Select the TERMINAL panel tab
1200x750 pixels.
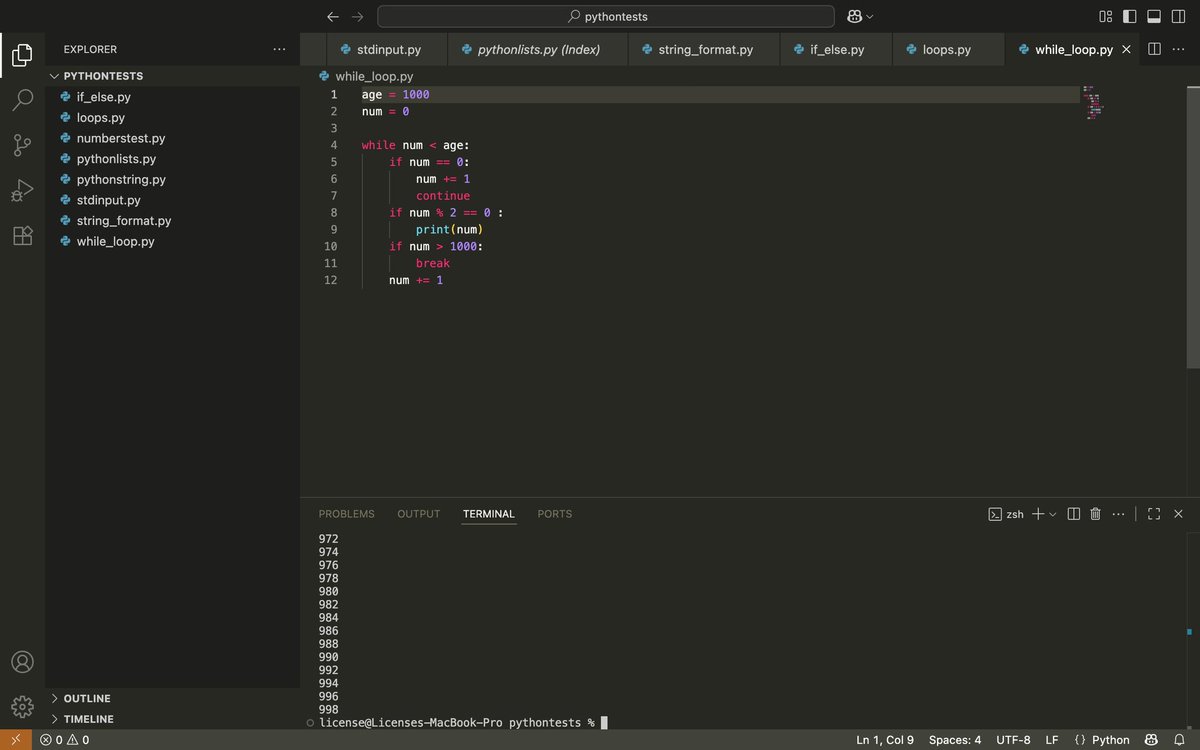click(489, 514)
